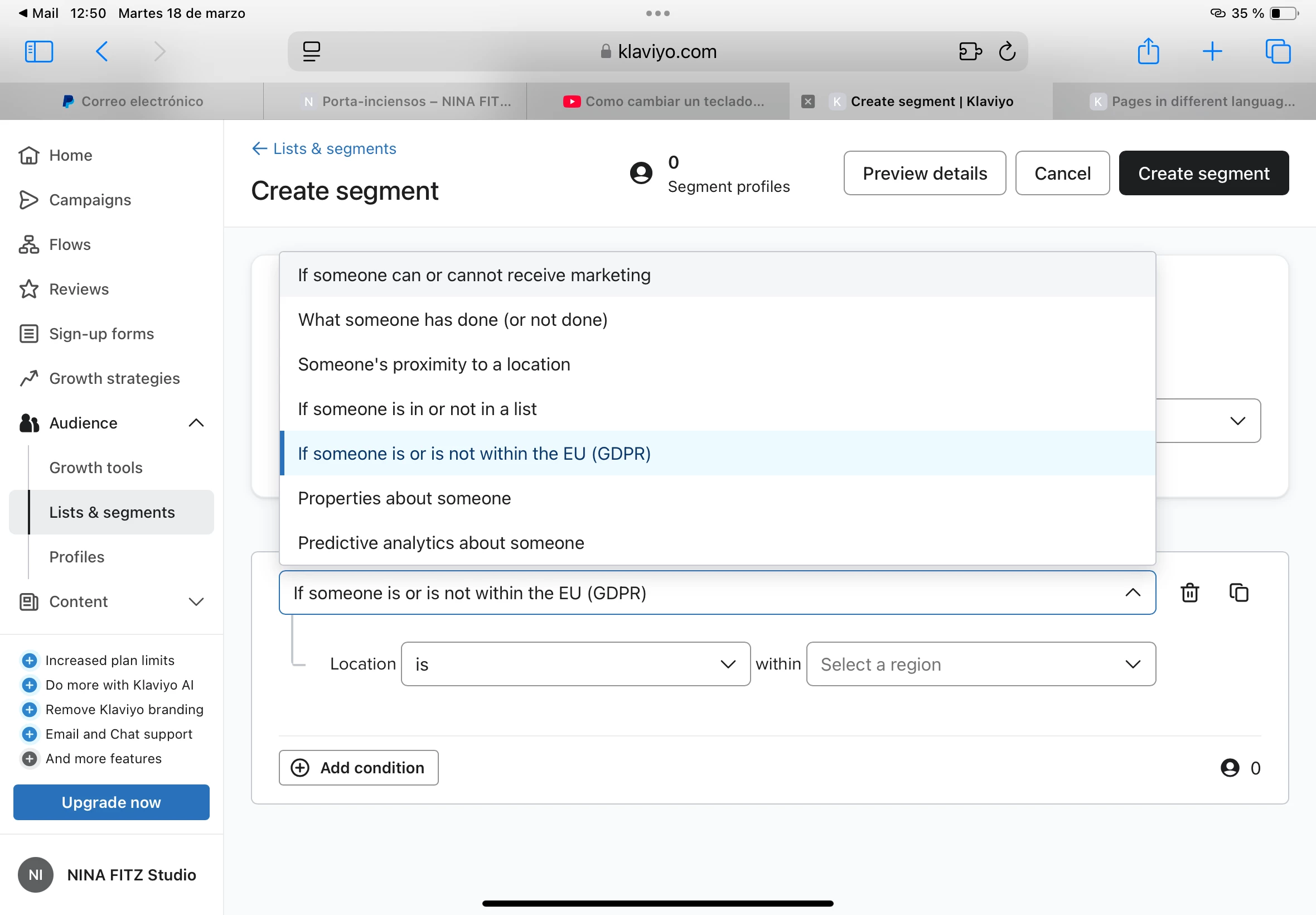Expand the Content section
The width and height of the screenshot is (1316, 915).
pos(196,602)
